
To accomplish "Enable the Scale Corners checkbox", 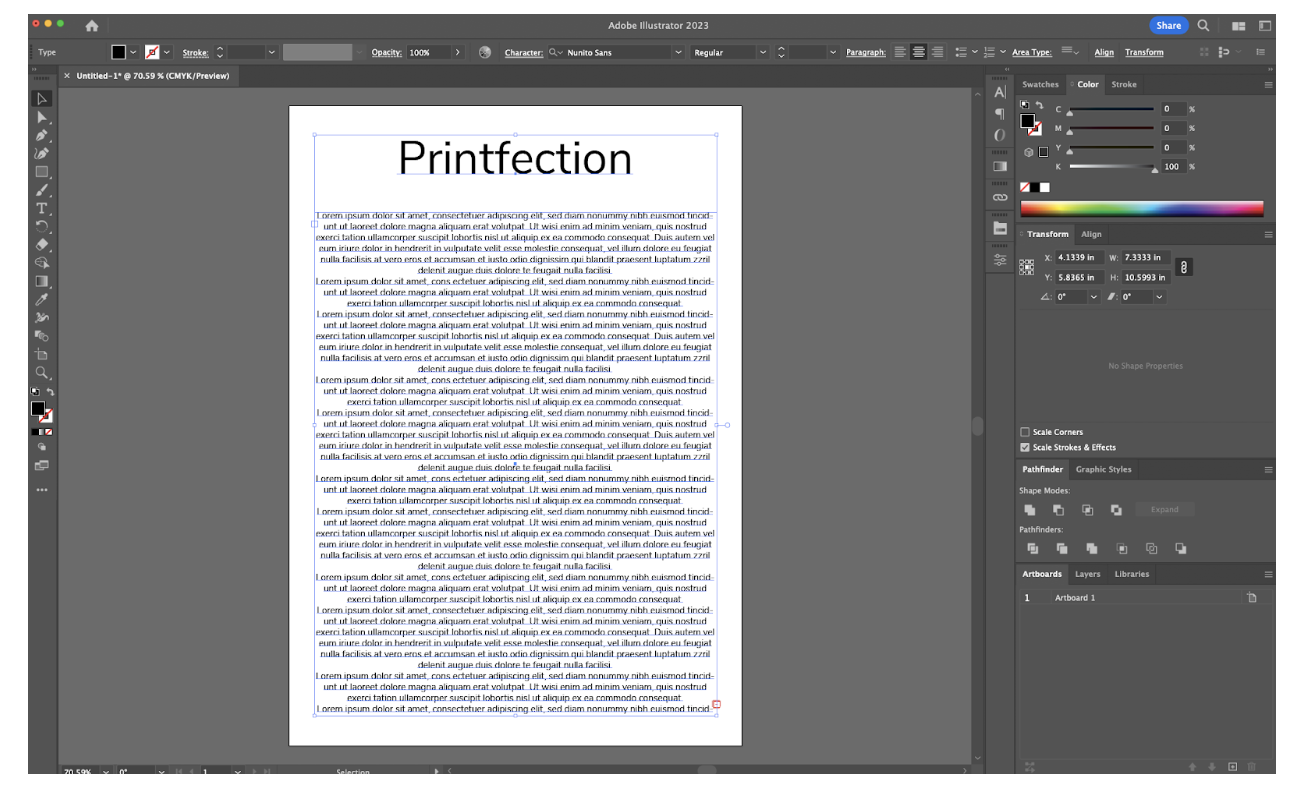I will (1025, 432).
